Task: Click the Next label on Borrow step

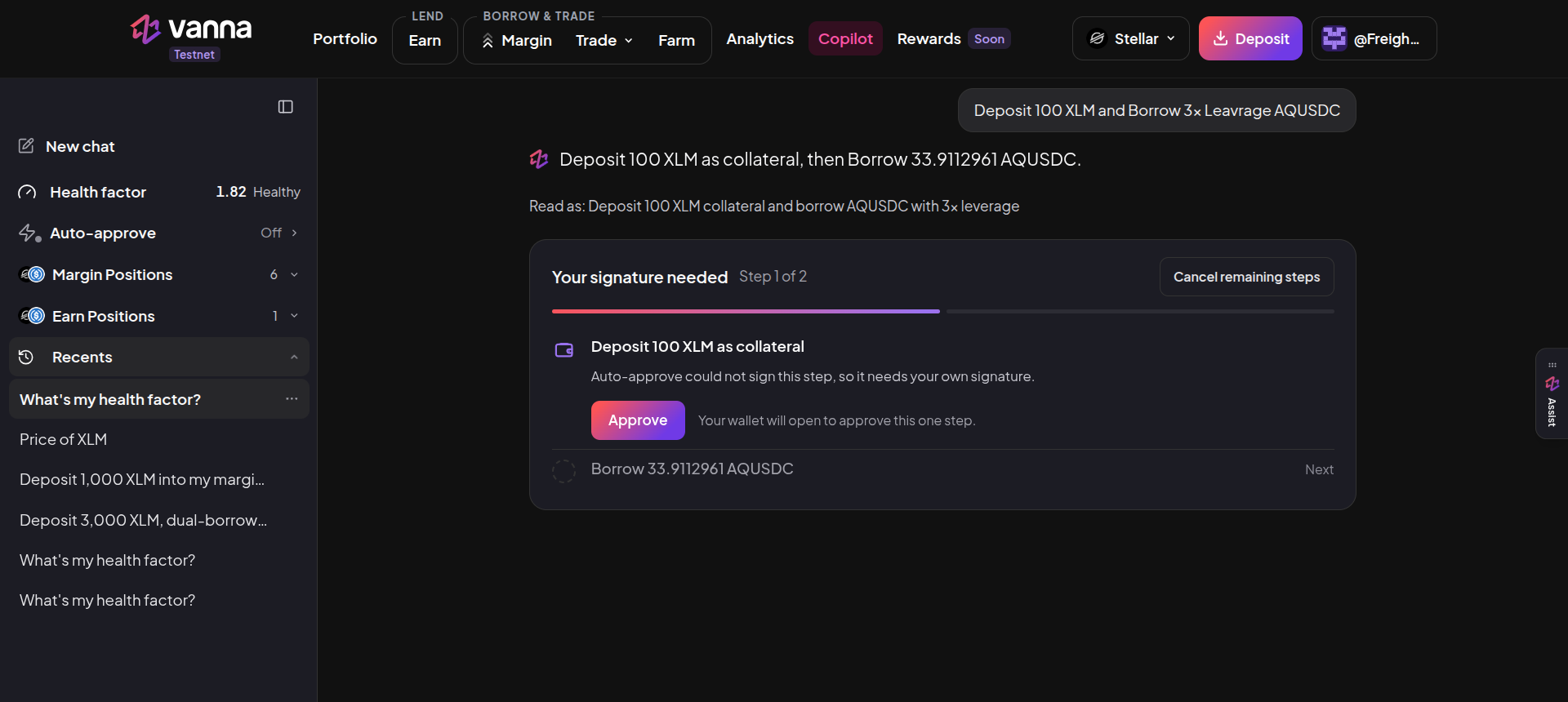Action: (1319, 469)
